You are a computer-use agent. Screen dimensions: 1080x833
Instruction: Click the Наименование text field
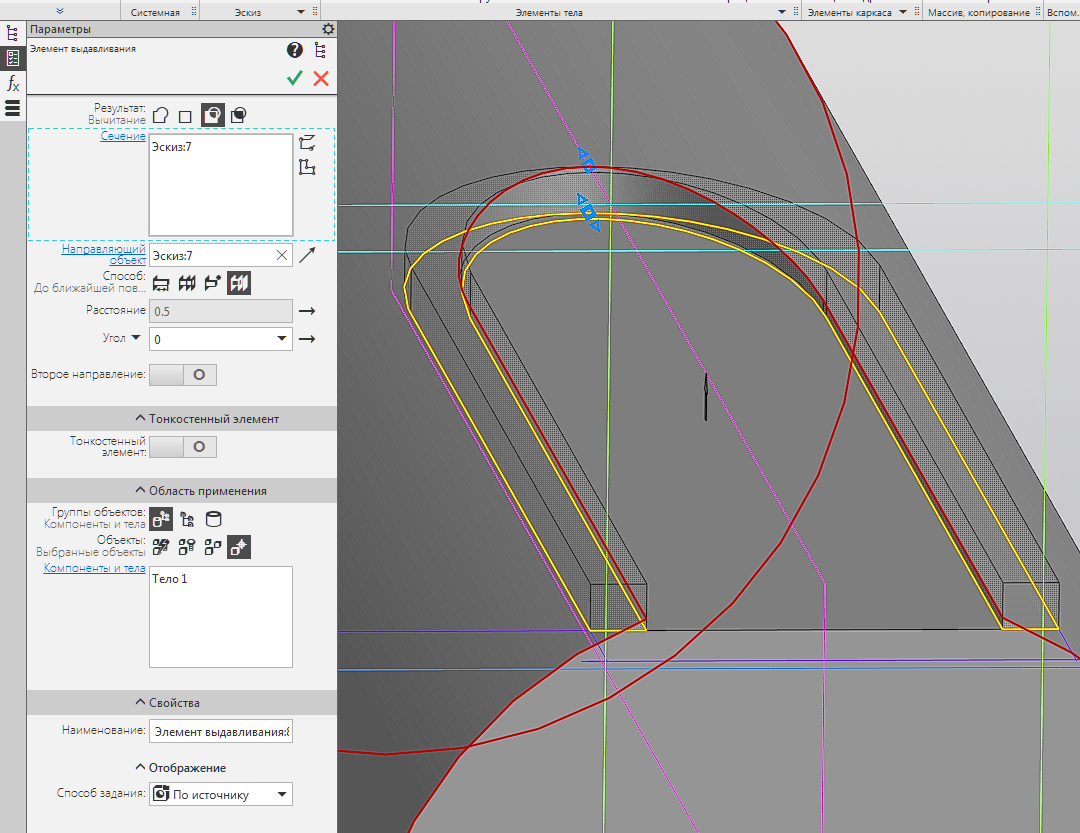pos(220,731)
